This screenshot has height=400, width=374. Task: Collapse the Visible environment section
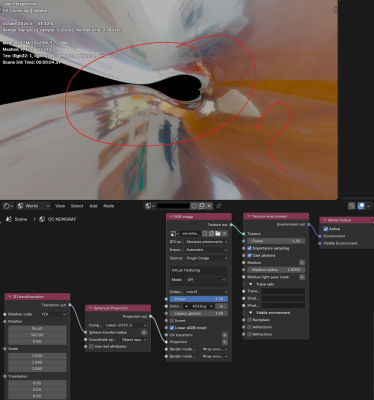click(251, 313)
